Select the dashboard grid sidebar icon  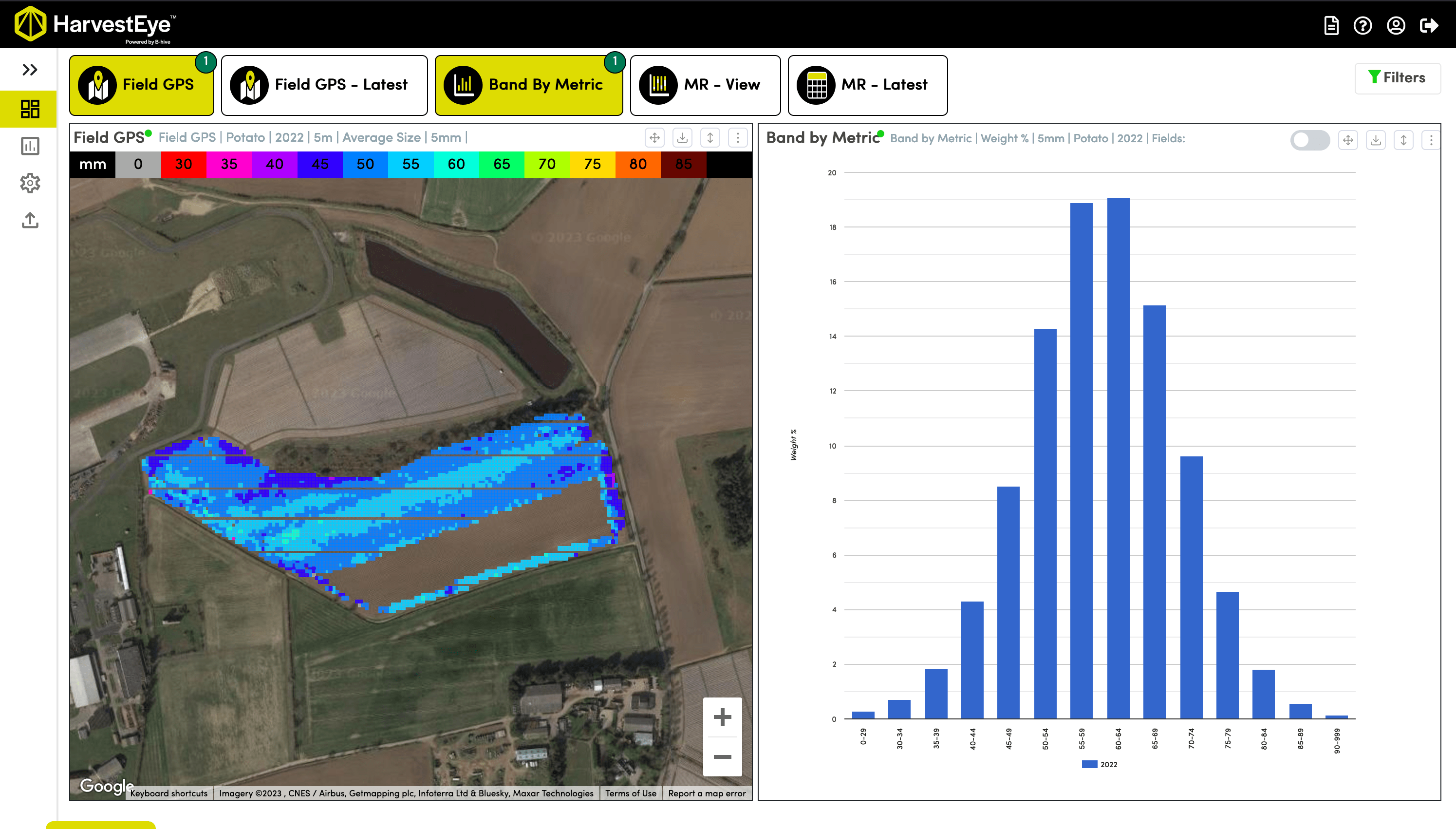[x=30, y=109]
